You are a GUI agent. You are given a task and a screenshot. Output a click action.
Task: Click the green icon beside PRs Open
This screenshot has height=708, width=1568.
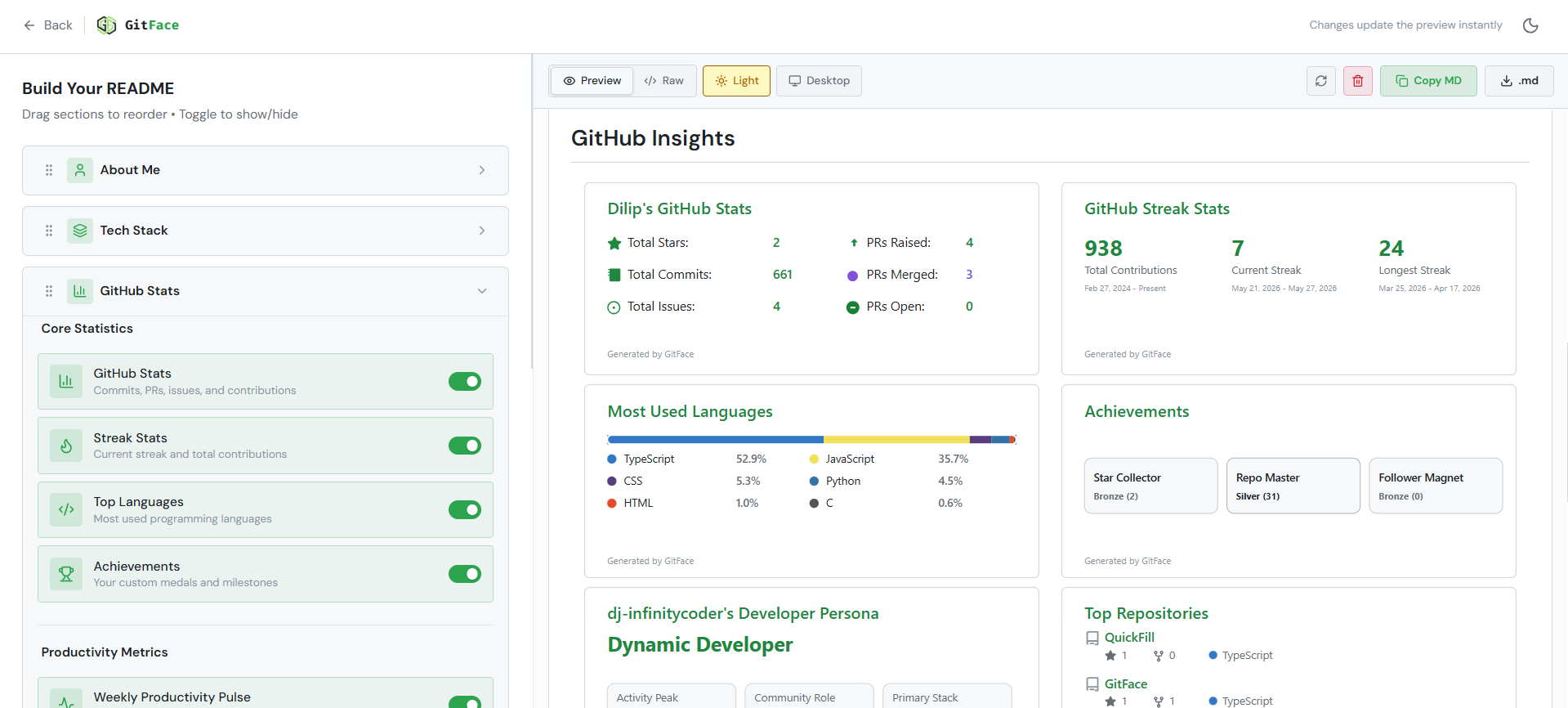pyautogui.click(x=853, y=307)
